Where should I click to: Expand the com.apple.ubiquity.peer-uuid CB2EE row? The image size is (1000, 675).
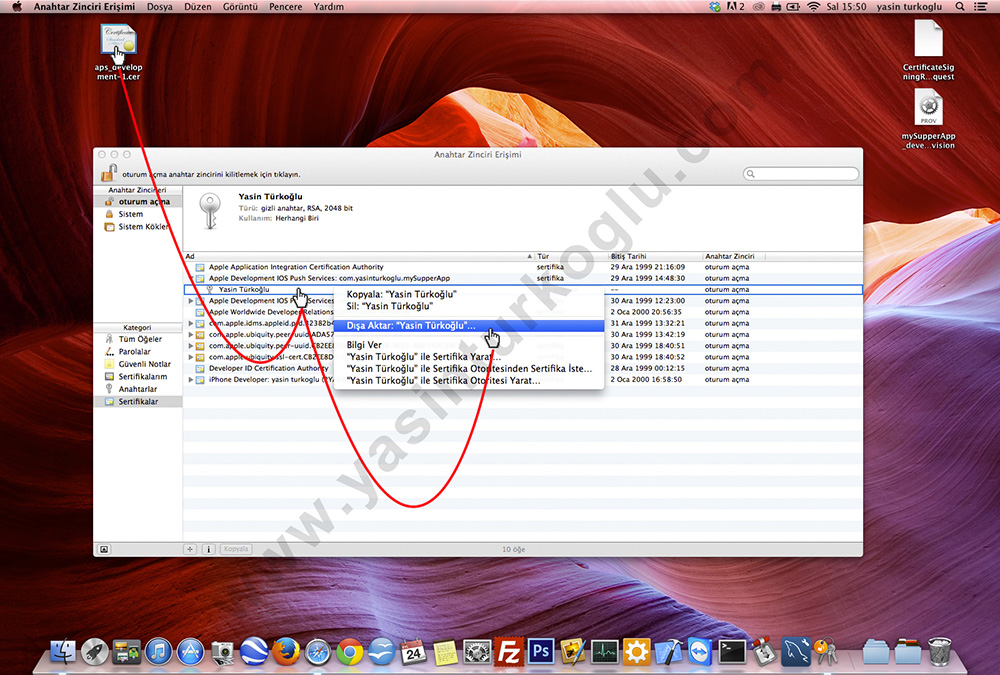coord(190,346)
